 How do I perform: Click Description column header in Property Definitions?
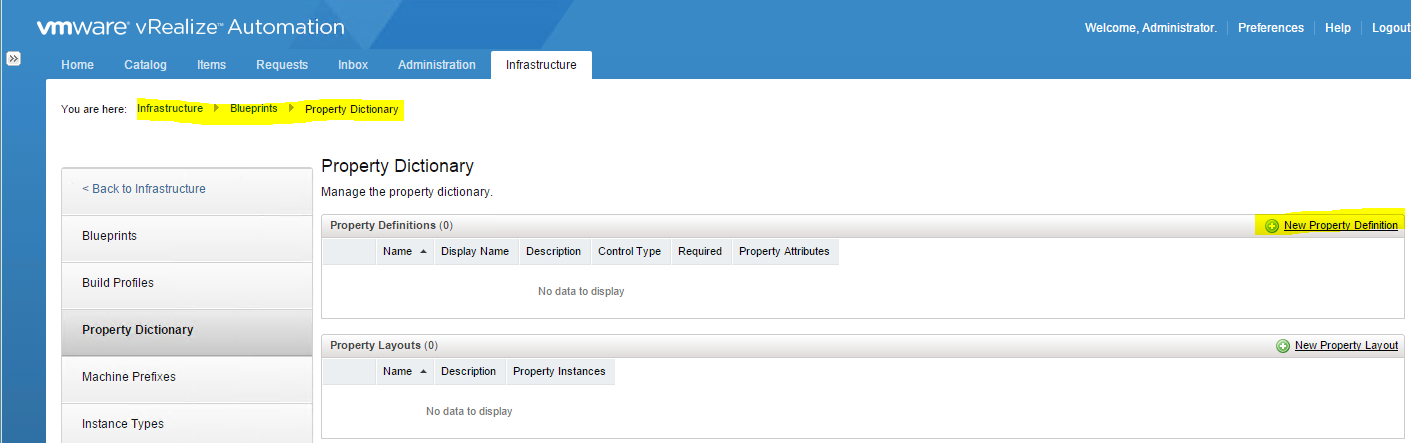pos(554,251)
